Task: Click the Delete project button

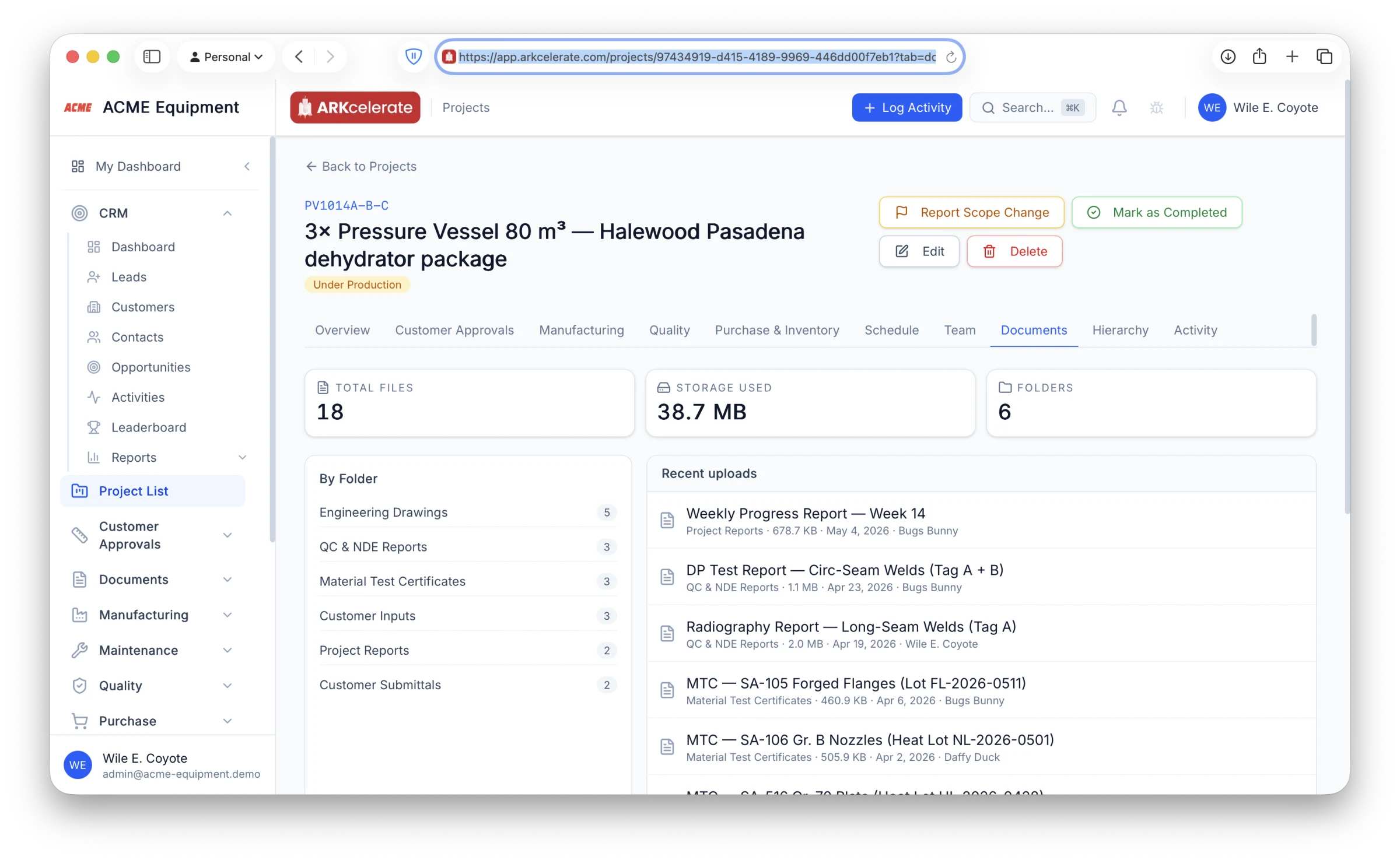Action: pos(1015,252)
